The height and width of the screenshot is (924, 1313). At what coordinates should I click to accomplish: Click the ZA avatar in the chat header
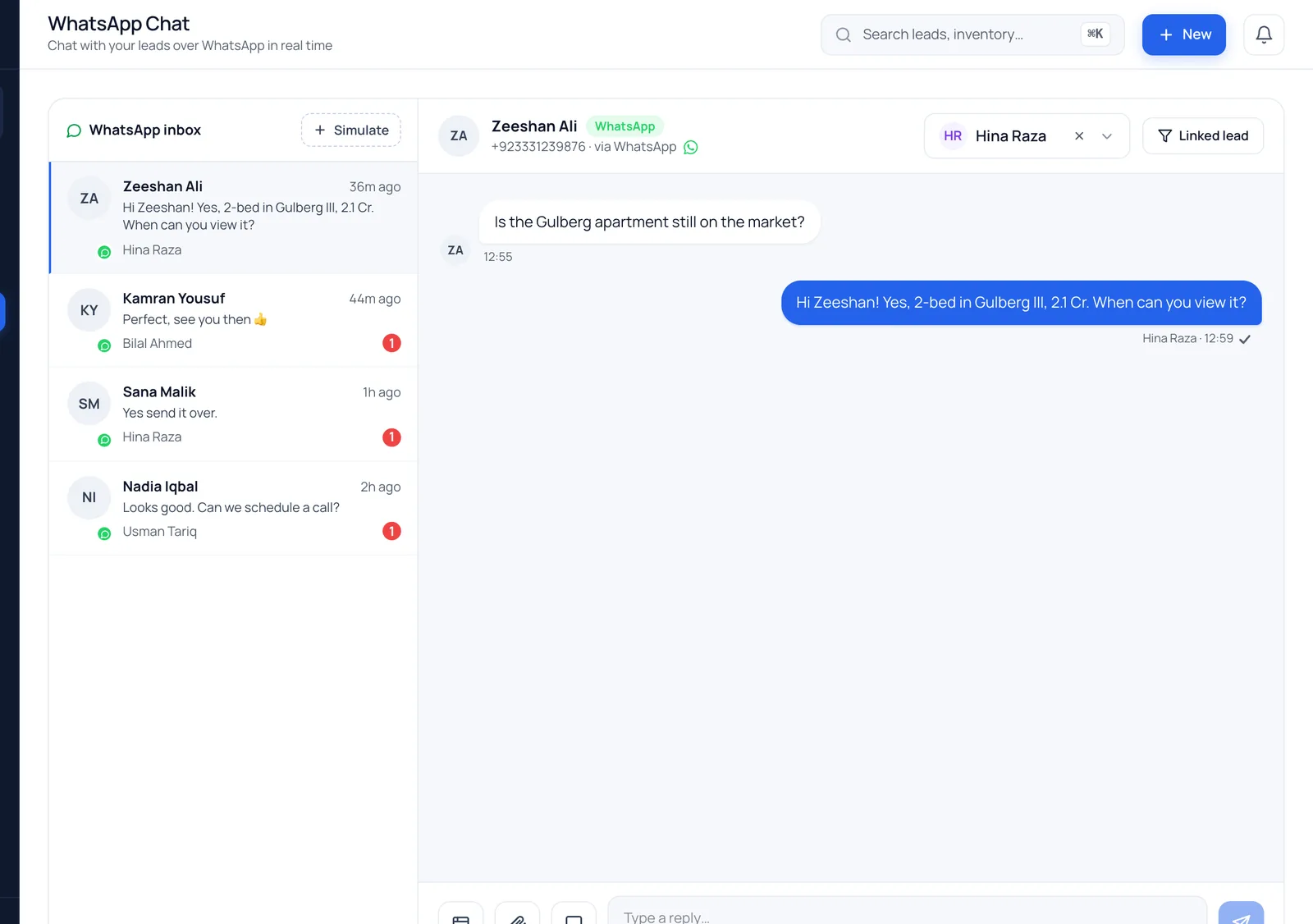(x=459, y=135)
